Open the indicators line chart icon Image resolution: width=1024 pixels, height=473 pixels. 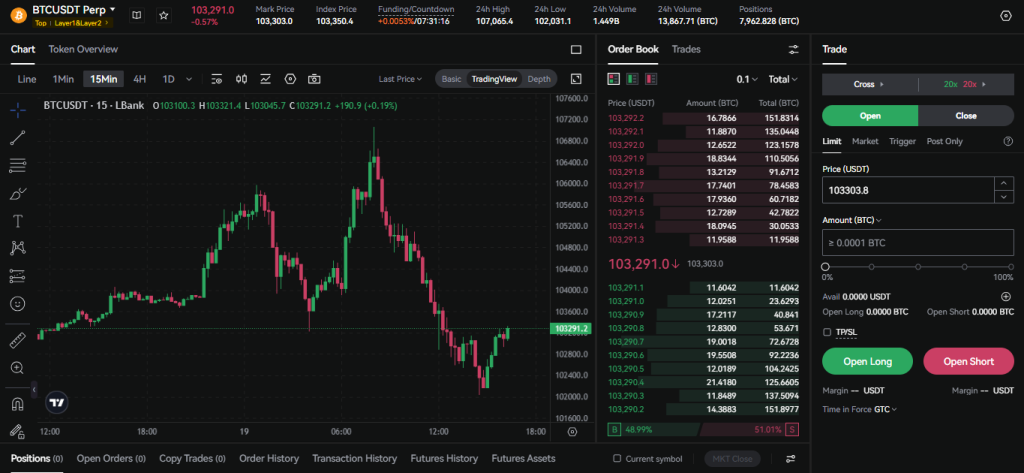tap(266, 79)
